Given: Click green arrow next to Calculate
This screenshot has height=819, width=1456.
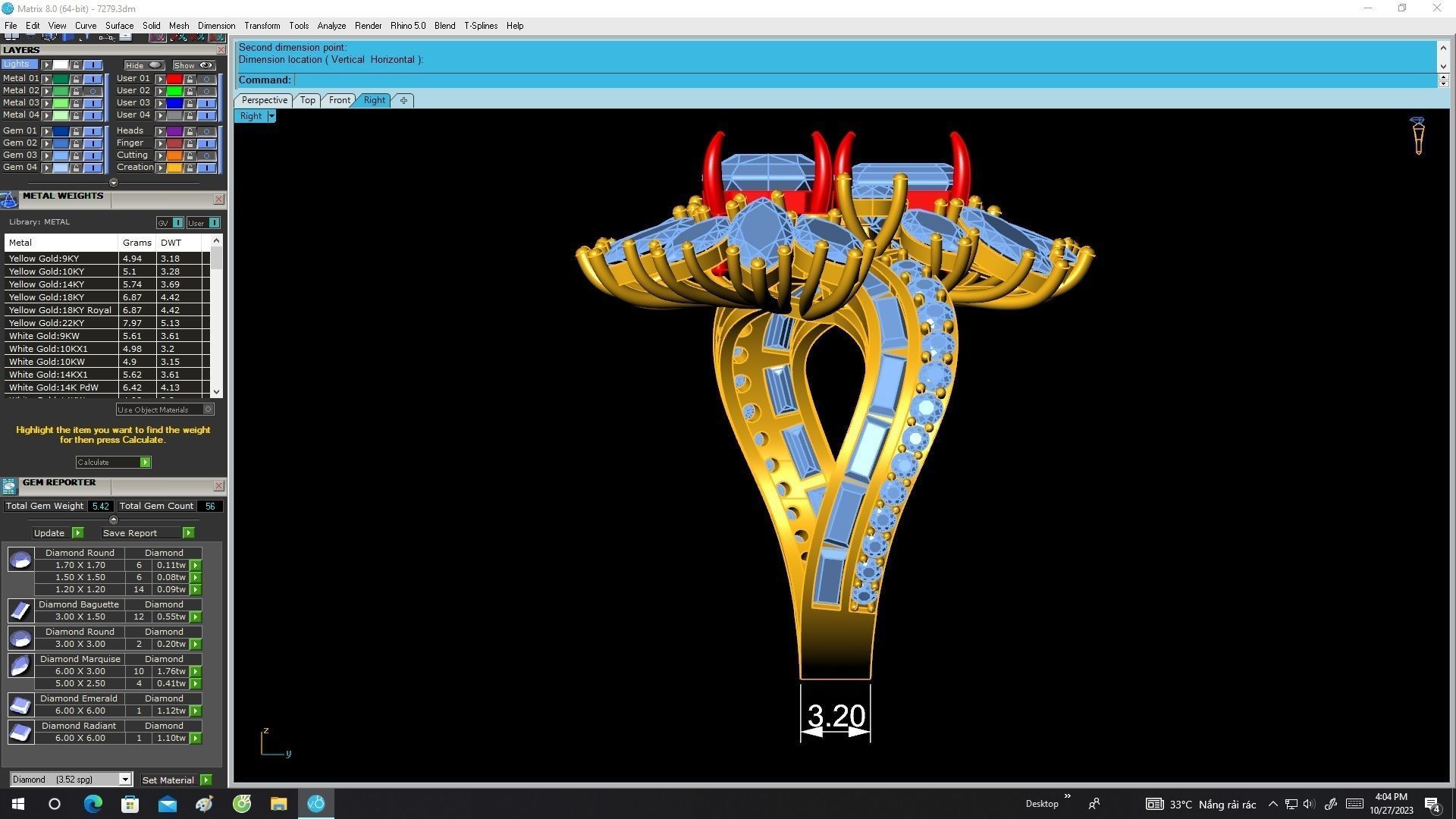Looking at the screenshot, I should tap(145, 463).
